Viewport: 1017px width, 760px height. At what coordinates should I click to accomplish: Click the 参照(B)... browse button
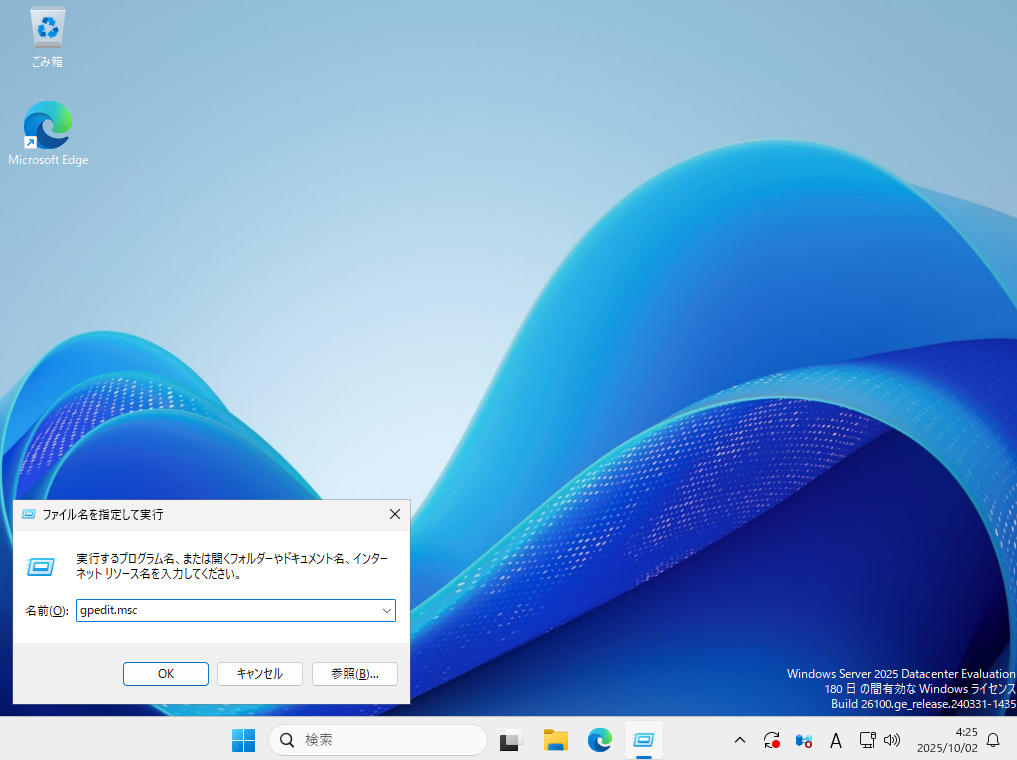tap(354, 674)
